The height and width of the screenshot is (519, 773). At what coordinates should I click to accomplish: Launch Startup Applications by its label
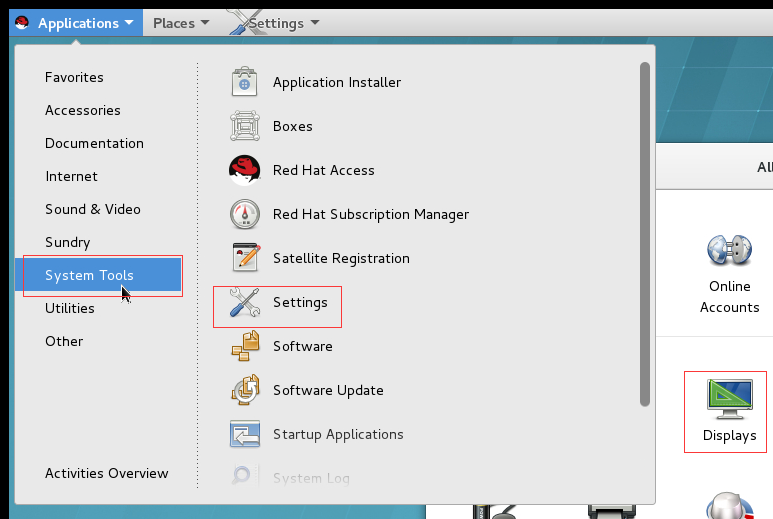tap(338, 434)
